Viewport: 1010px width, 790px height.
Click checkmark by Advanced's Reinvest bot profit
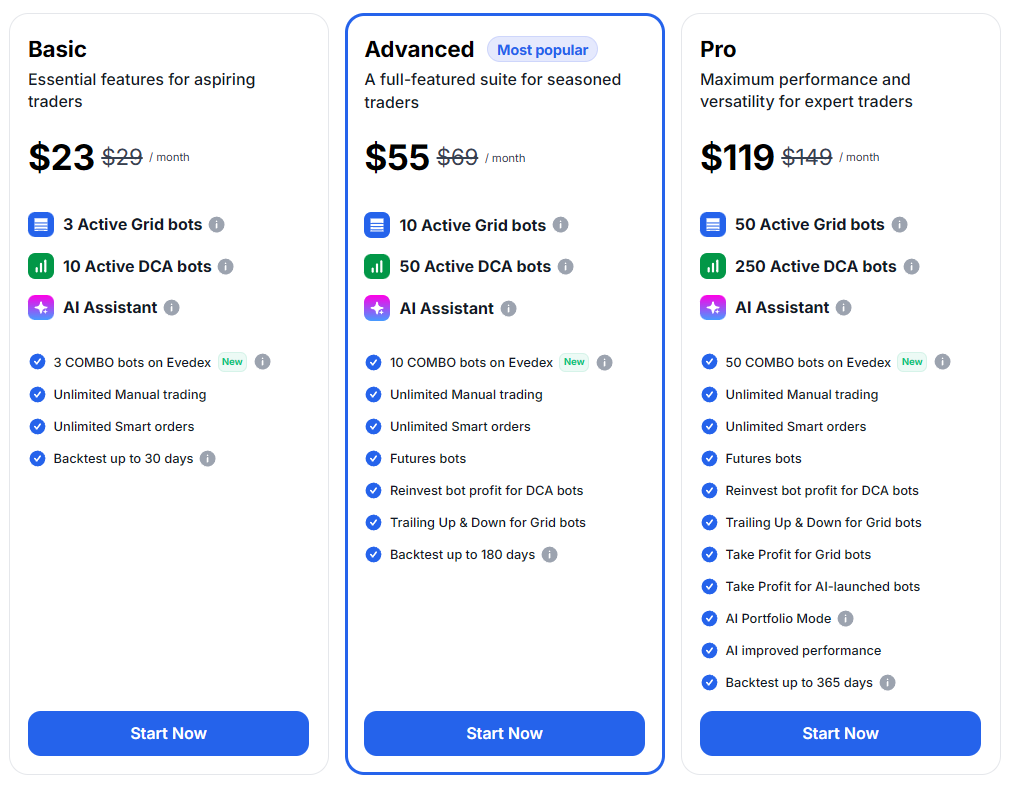click(374, 491)
